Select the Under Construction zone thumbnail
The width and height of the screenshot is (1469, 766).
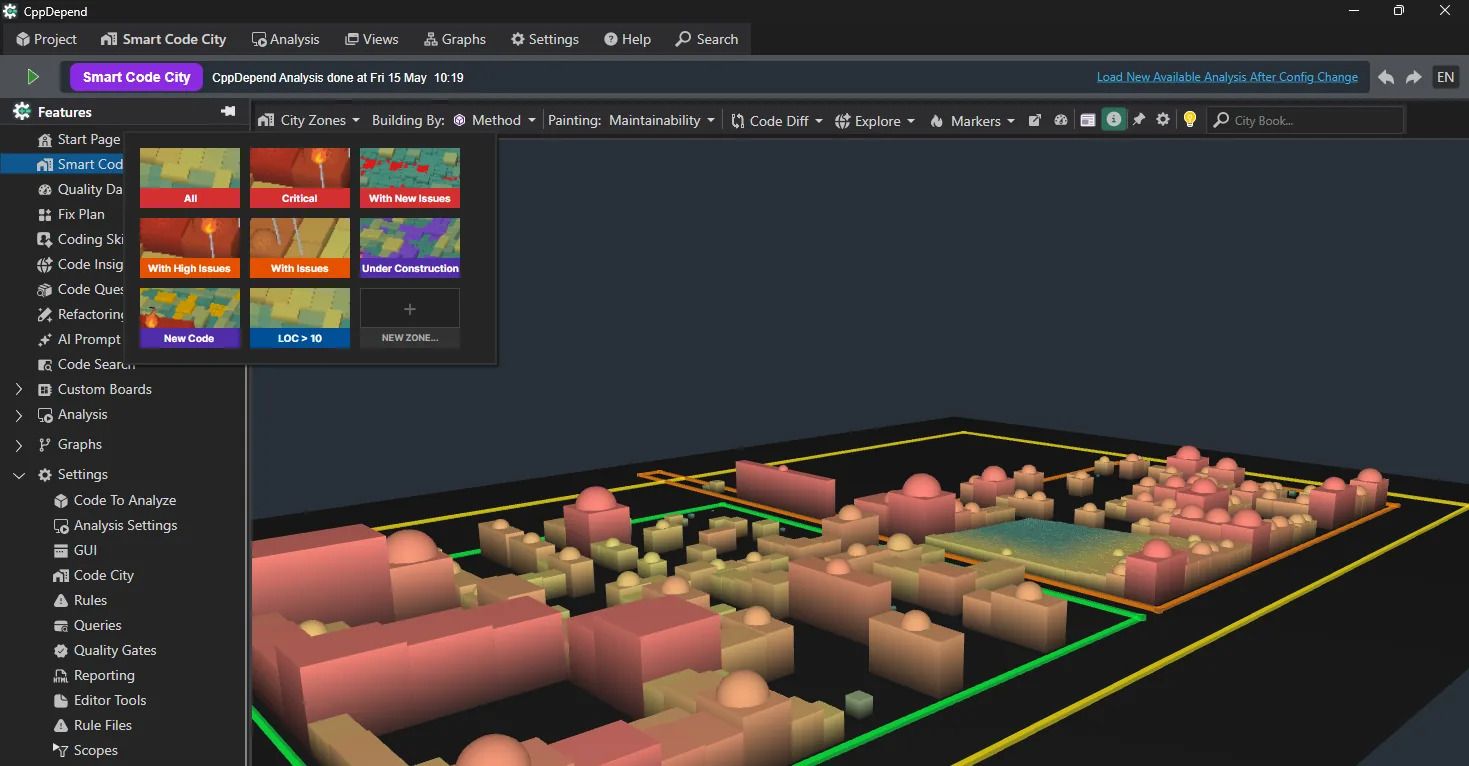[x=410, y=248]
